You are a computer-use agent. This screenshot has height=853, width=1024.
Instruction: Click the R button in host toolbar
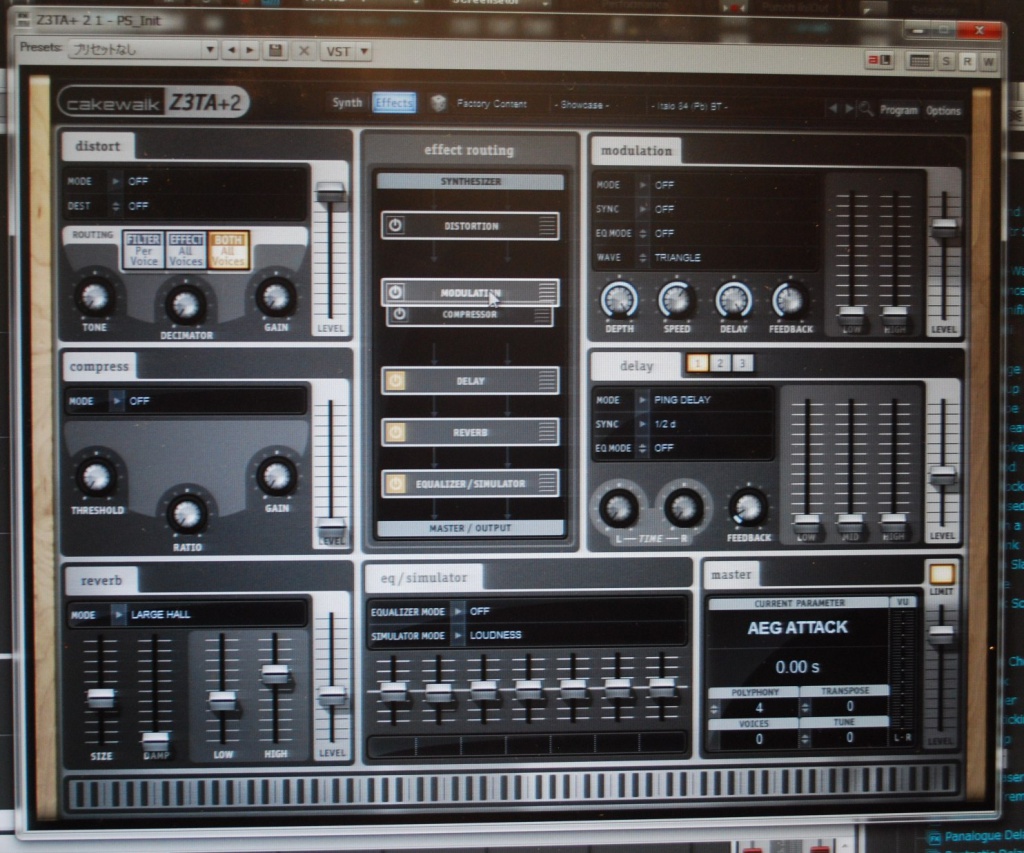[x=967, y=61]
